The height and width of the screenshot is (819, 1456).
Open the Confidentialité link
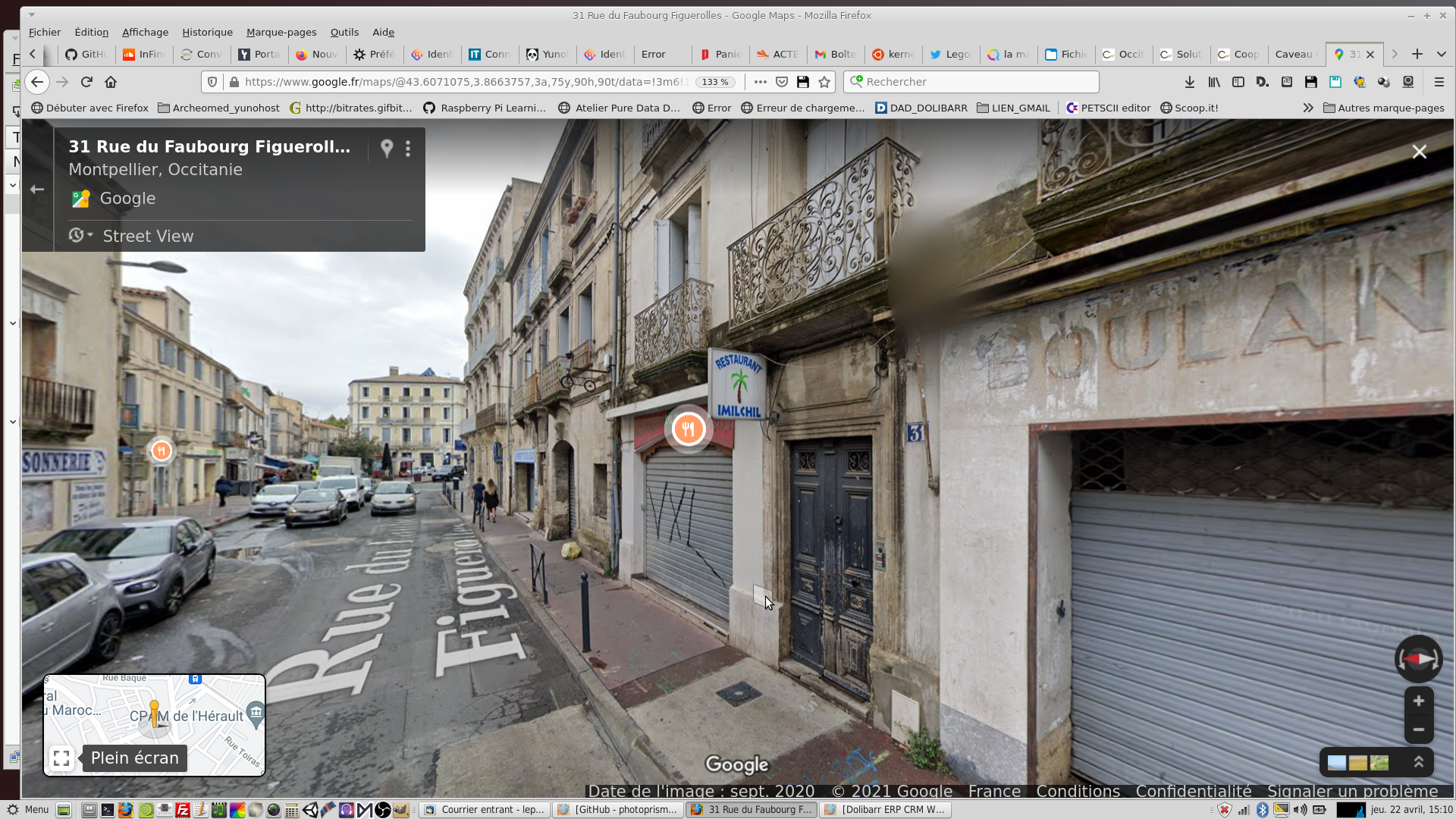coord(1193,791)
